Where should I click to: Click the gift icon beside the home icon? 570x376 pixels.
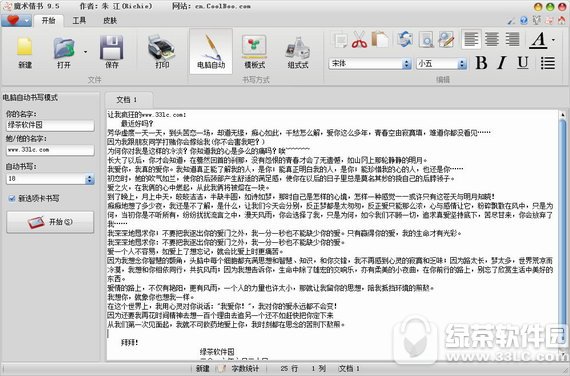[549, 20]
